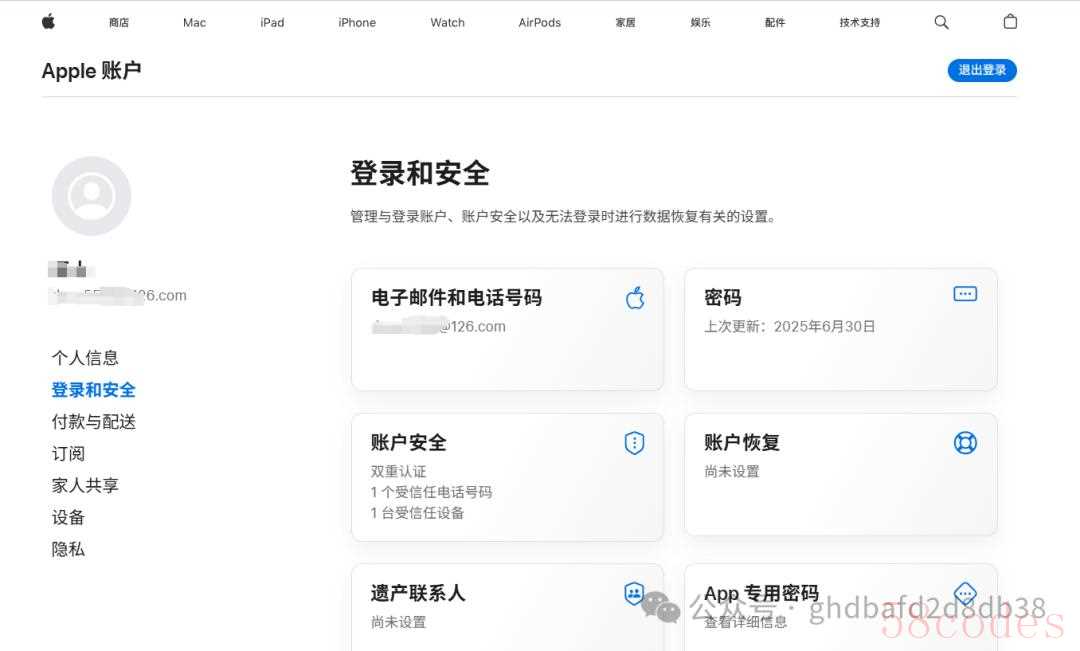This screenshot has width=1080, height=651.
Task: Go to 个人信息 in the sidebar
Action: (x=85, y=358)
